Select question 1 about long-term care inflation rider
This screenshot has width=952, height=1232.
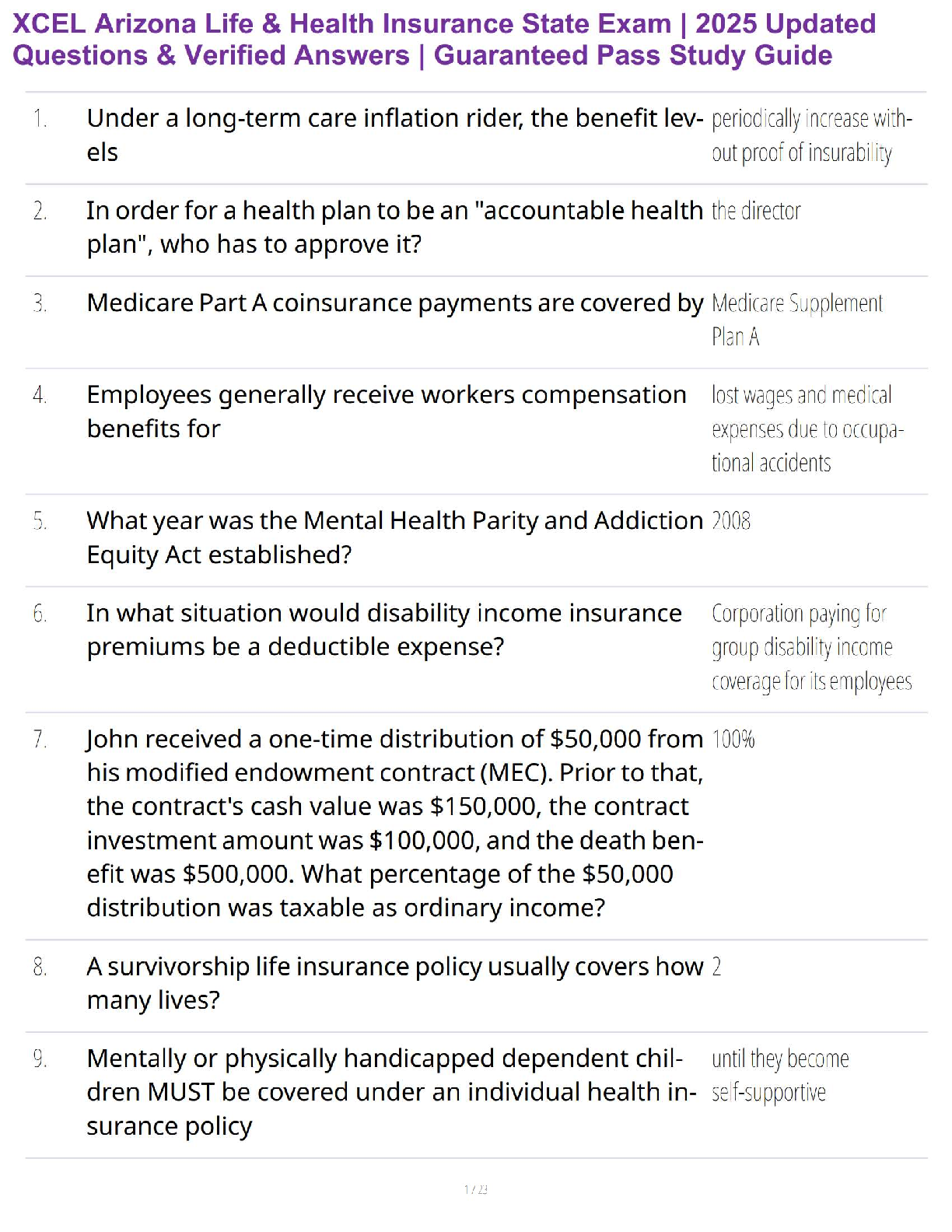click(x=395, y=135)
